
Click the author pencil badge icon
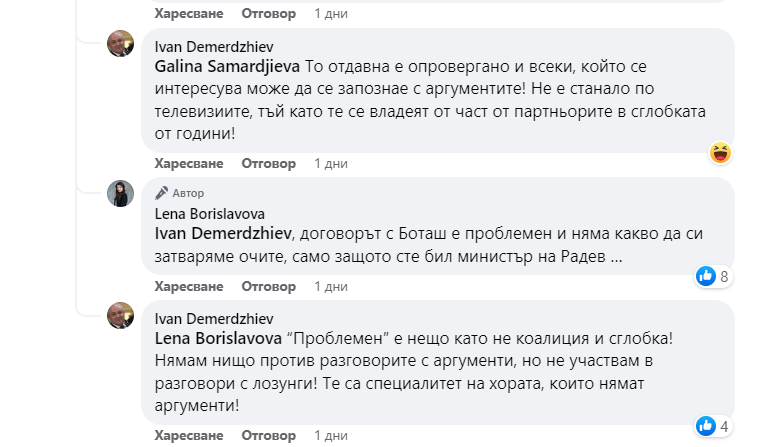pos(161,193)
